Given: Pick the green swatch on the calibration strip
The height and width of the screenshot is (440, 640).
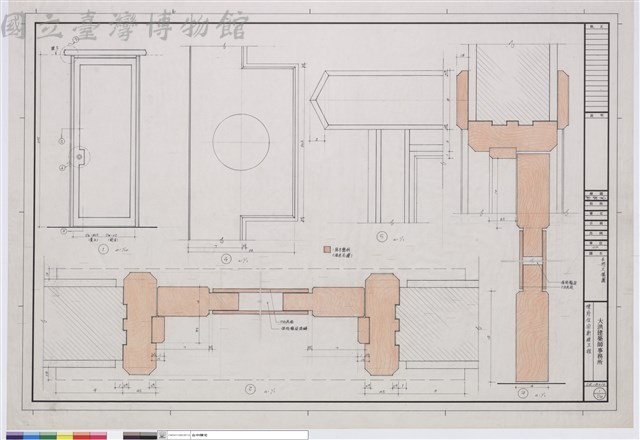Looking at the screenshot, I should (x=48, y=436).
